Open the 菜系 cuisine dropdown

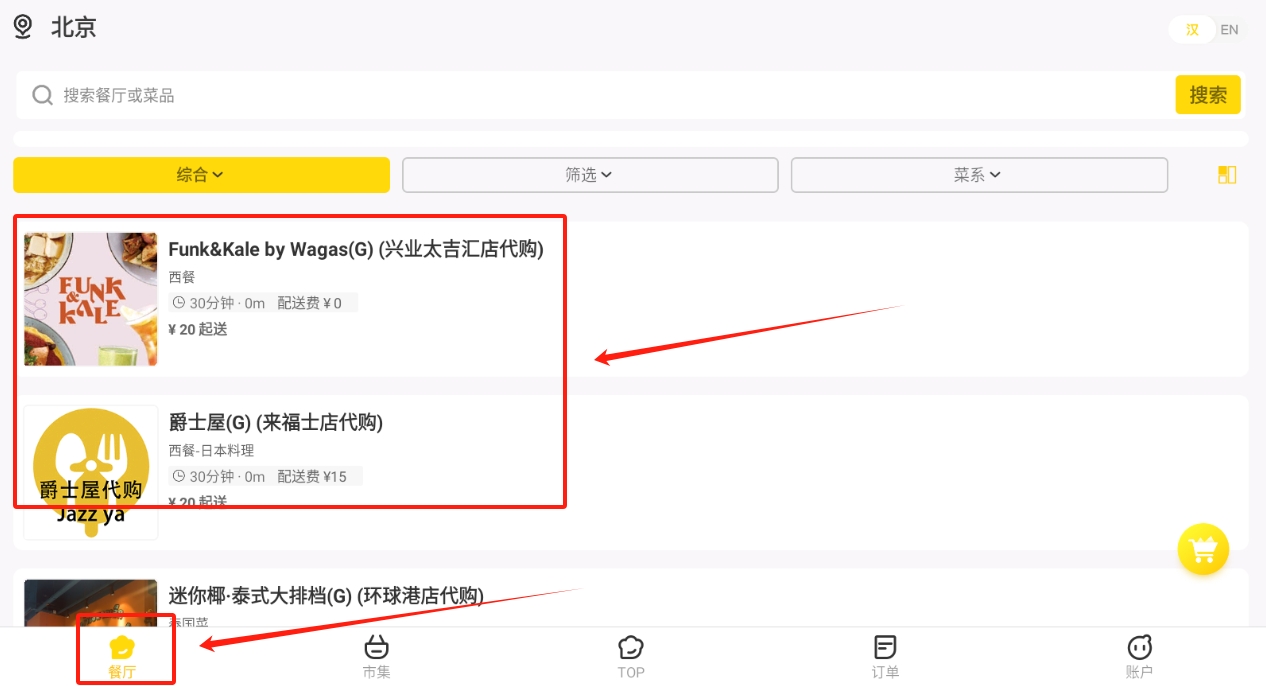[979, 175]
